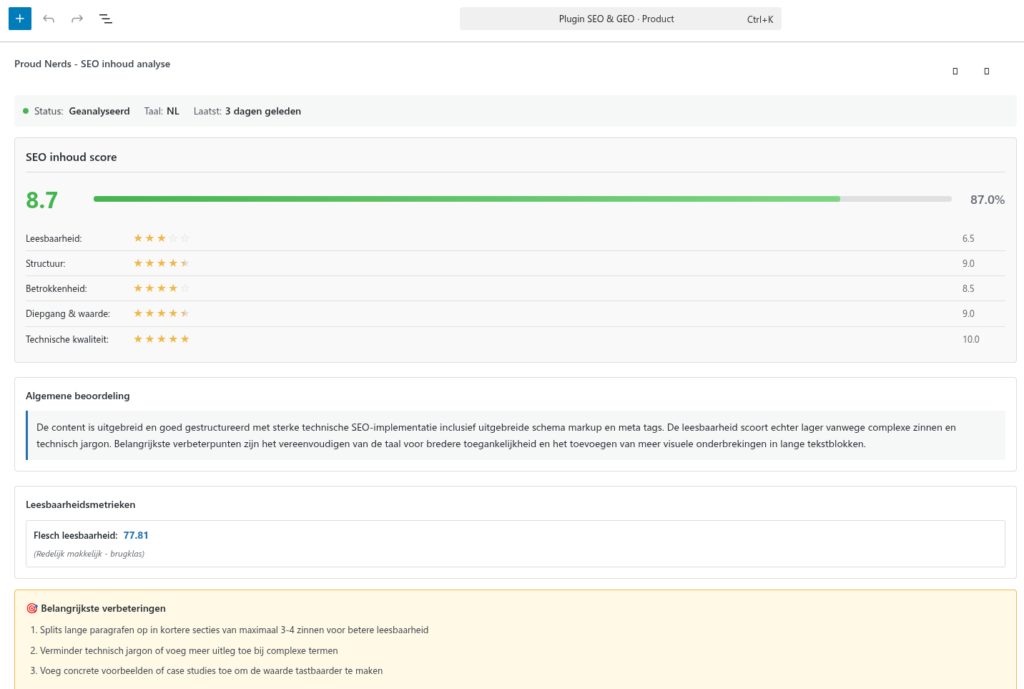
Task: Click the Geanalyseerd status label
Action: tap(99, 111)
